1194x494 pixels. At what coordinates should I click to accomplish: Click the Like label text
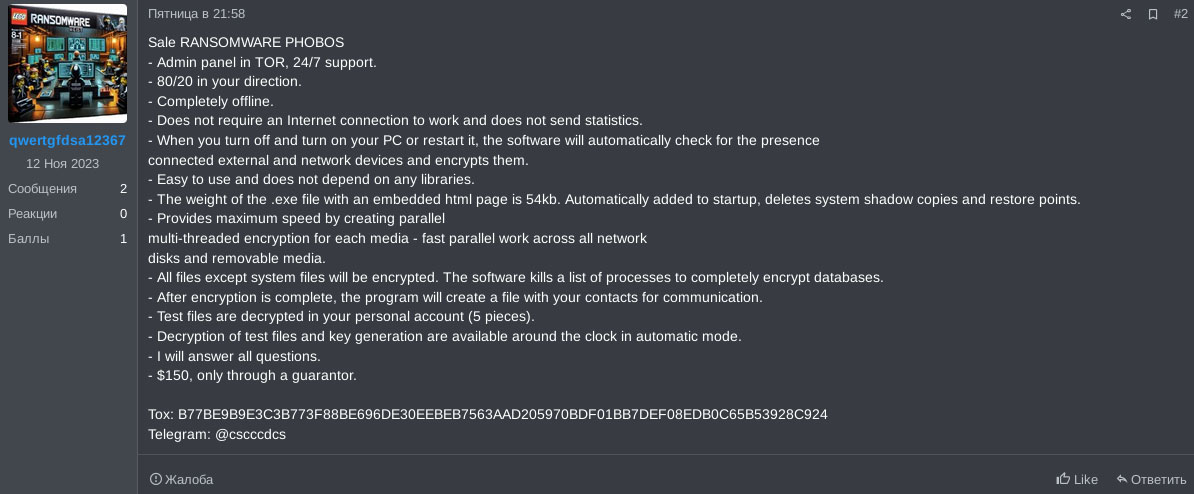1085,479
